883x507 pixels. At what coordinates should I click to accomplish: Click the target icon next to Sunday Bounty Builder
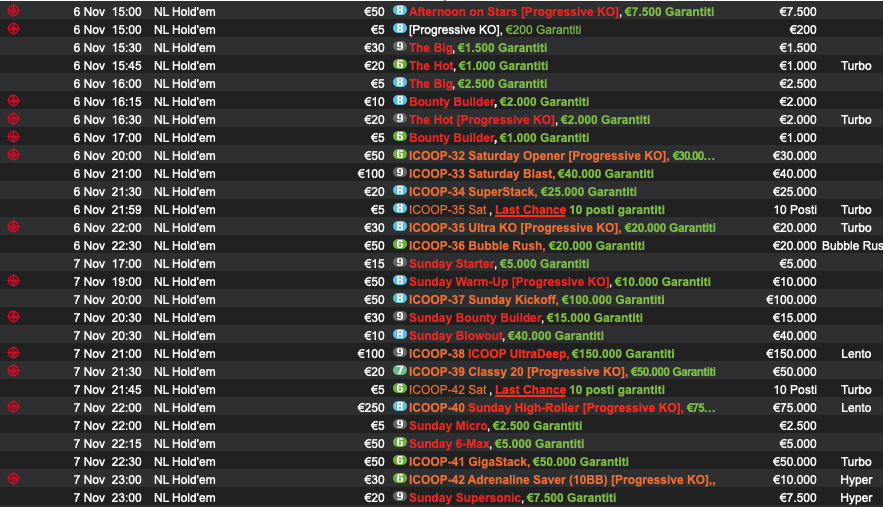(x=14, y=317)
